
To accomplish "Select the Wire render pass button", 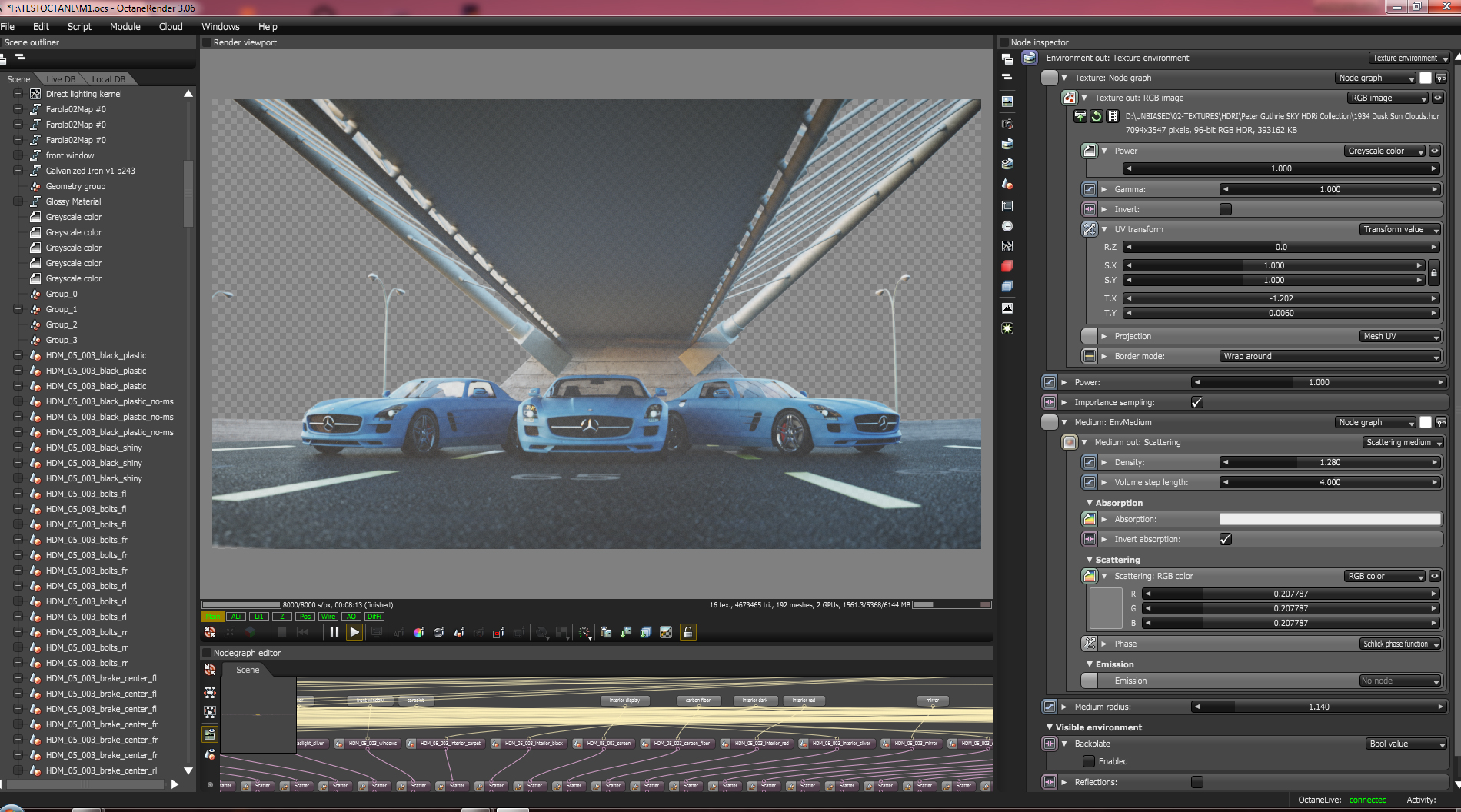I will [328, 616].
